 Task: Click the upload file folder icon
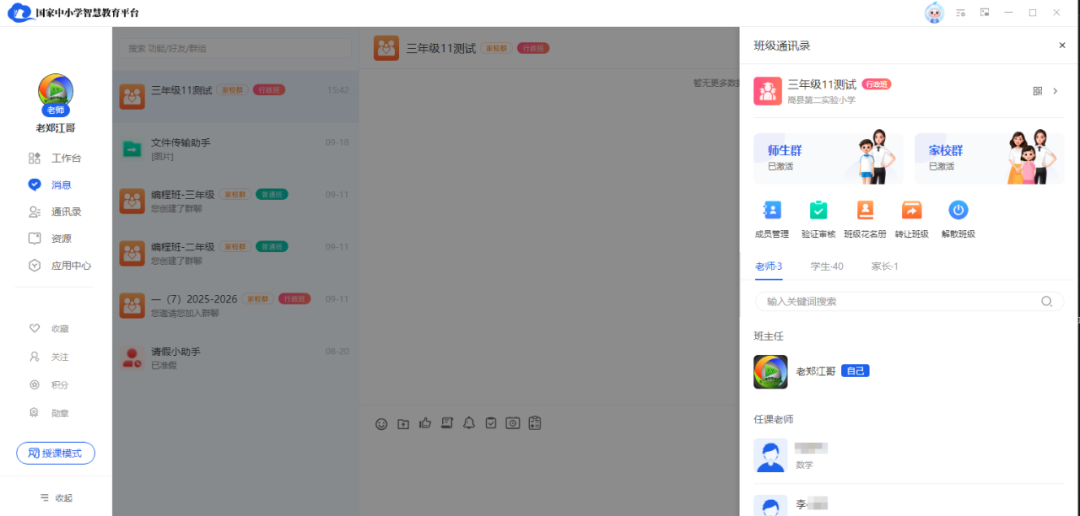(x=403, y=424)
